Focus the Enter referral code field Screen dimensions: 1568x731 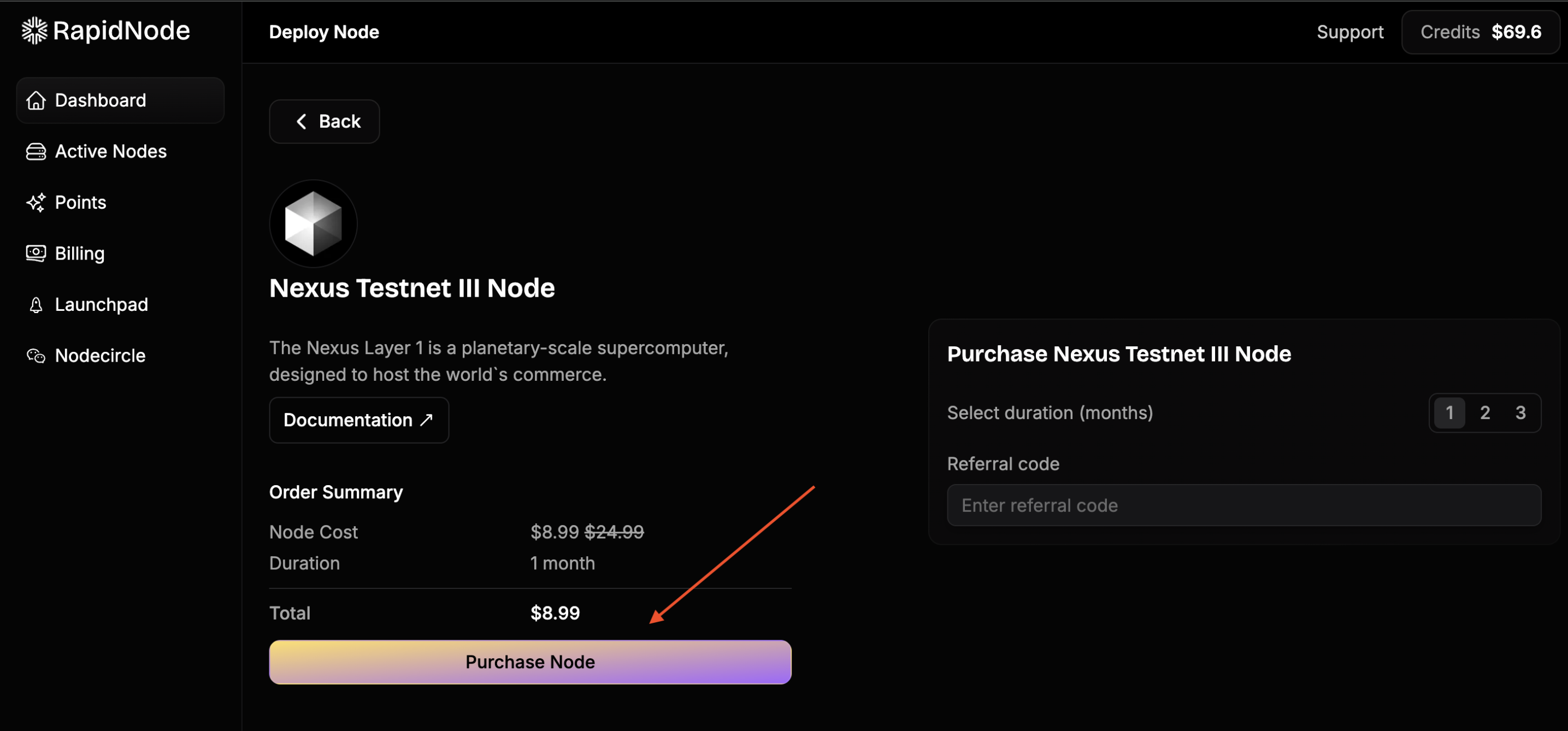tap(1243, 505)
